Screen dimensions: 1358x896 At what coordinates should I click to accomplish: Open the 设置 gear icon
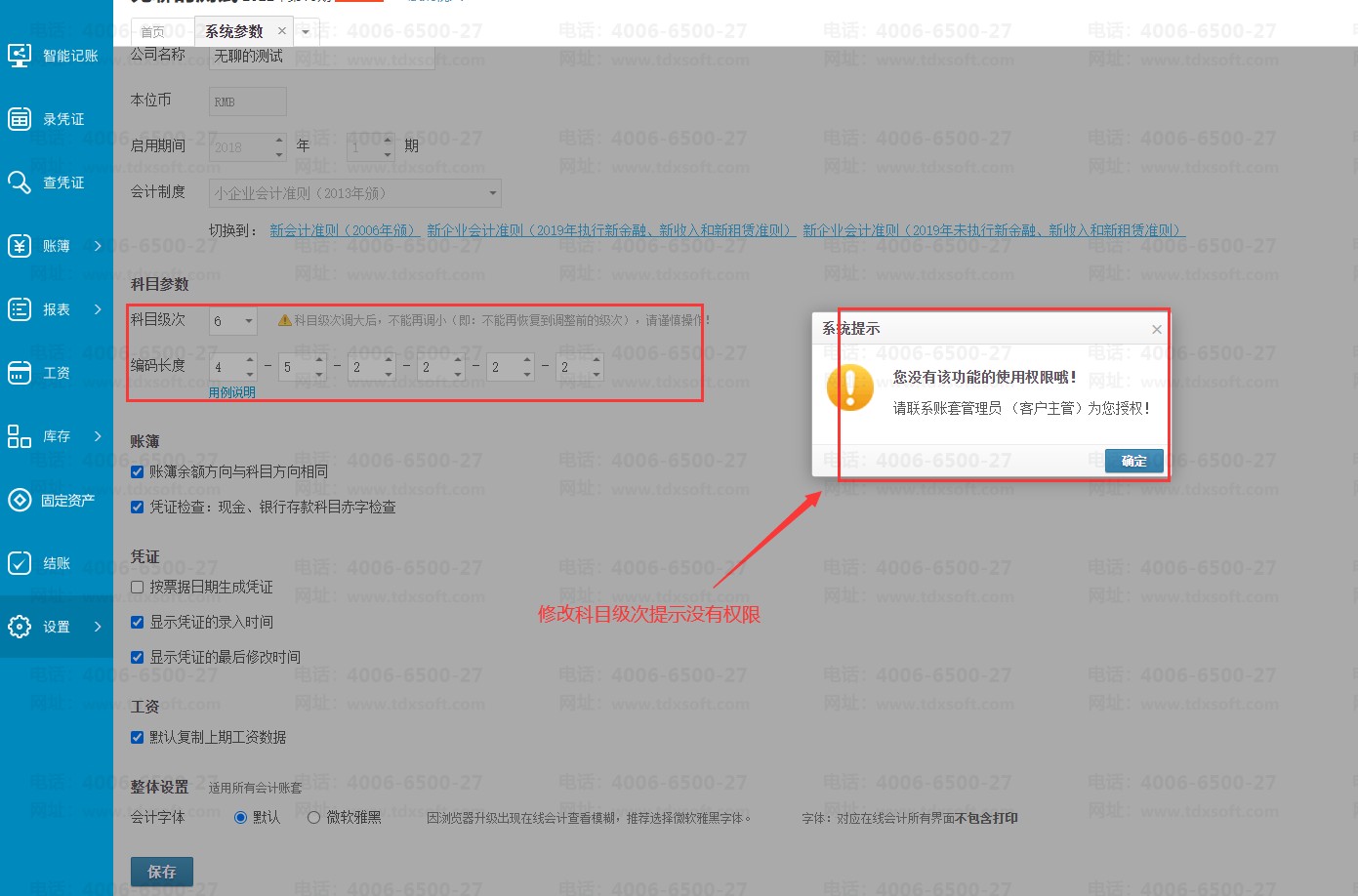point(20,627)
